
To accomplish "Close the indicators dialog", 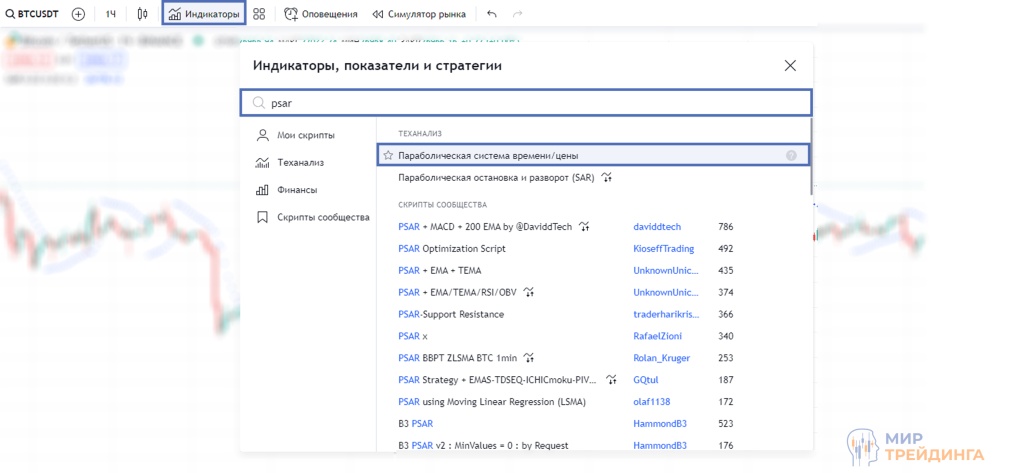I will [x=790, y=66].
